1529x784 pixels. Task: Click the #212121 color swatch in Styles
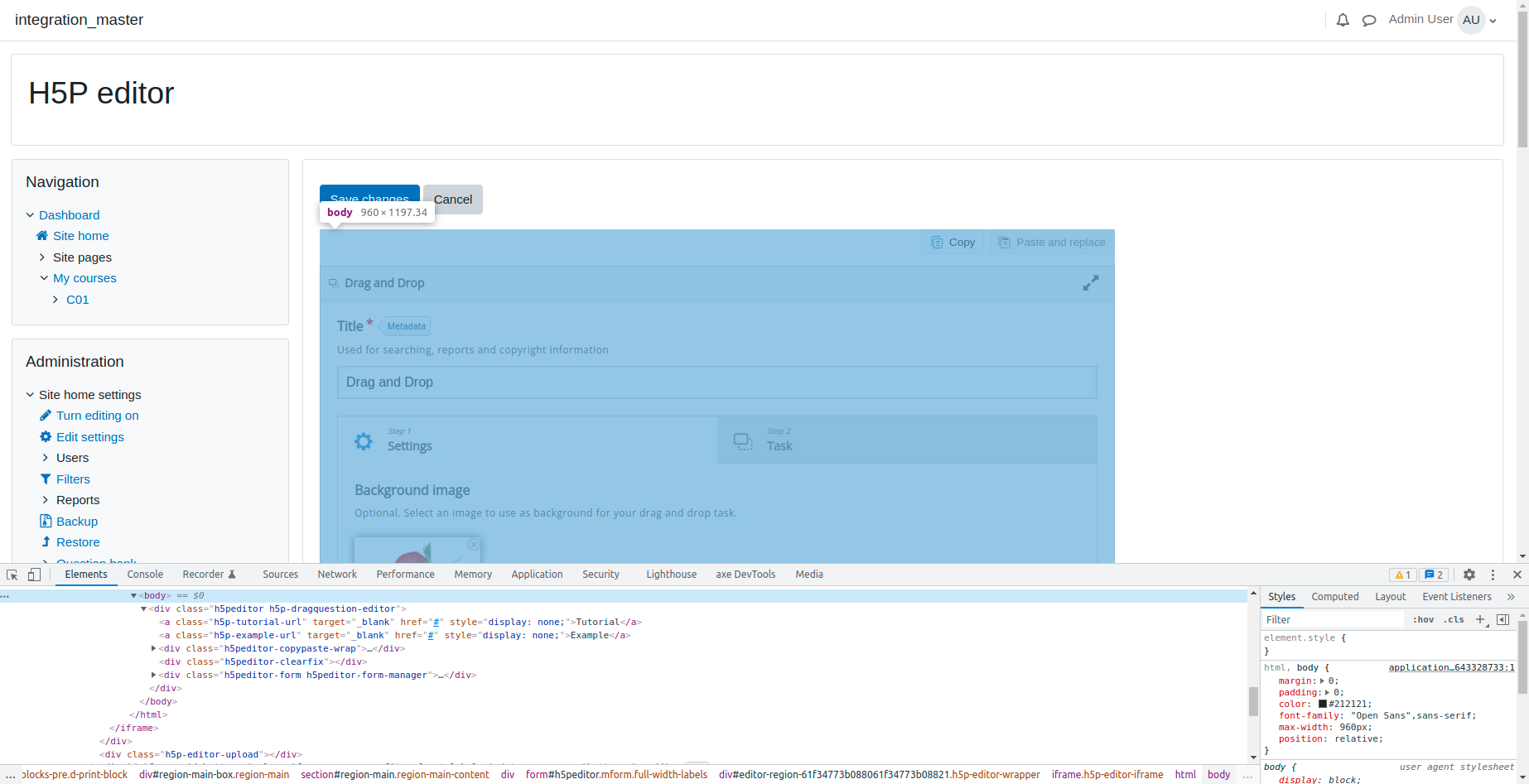pyautogui.click(x=1323, y=704)
